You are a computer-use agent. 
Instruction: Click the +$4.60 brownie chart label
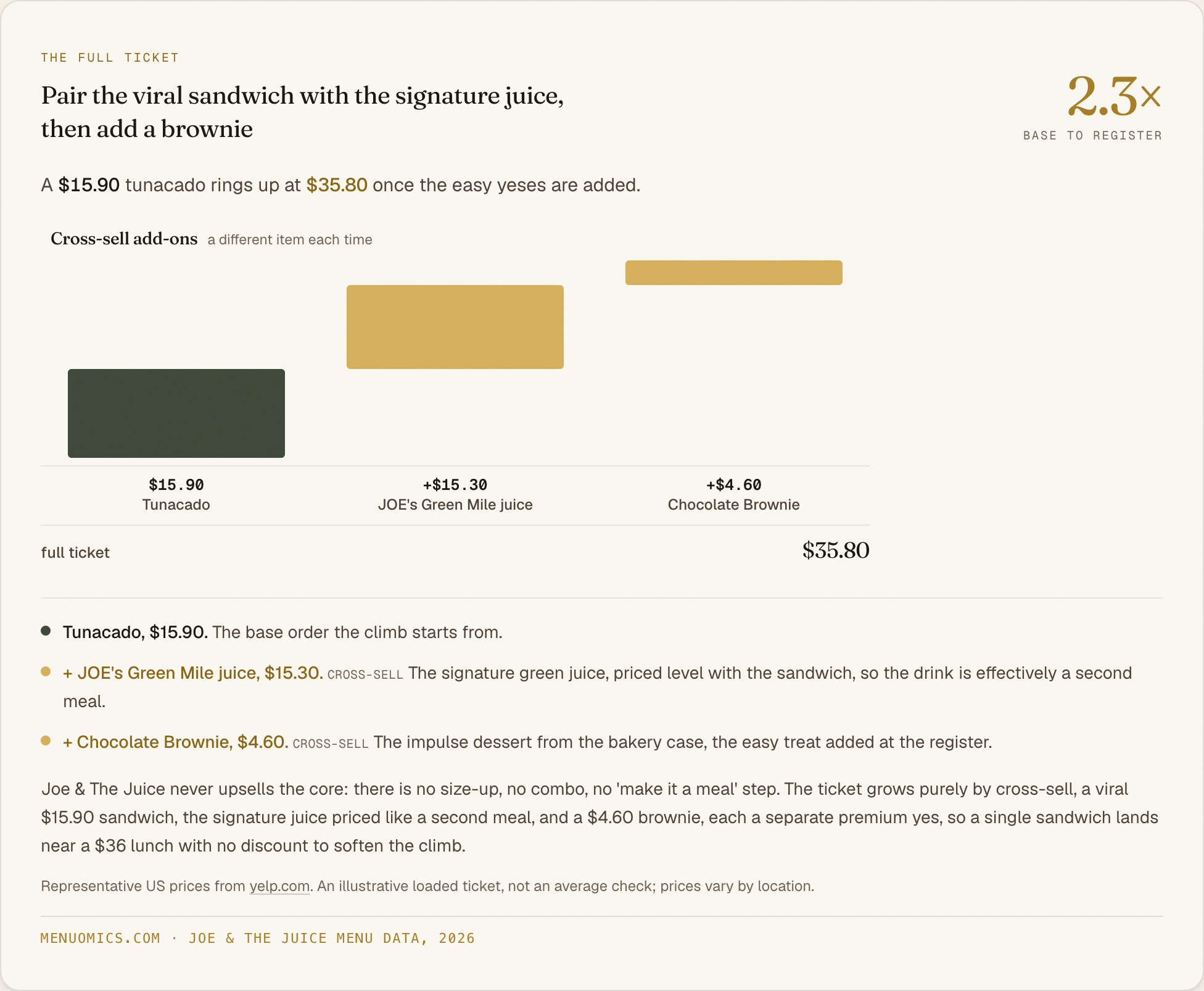(x=734, y=485)
